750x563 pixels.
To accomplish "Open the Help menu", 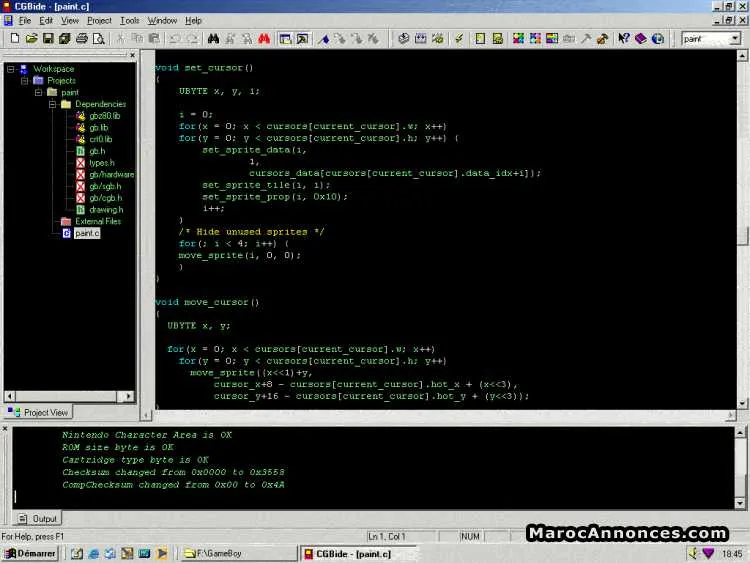I will coord(193,21).
